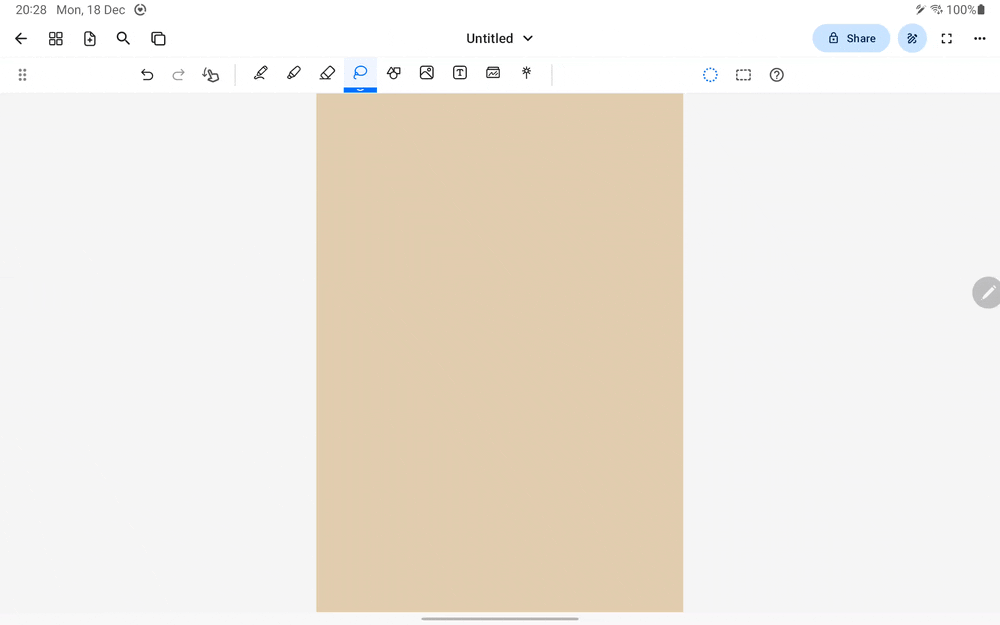Go back with the arrow icon
Image resolution: width=1000 pixels, height=625 pixels.
(x=21, y=38)
